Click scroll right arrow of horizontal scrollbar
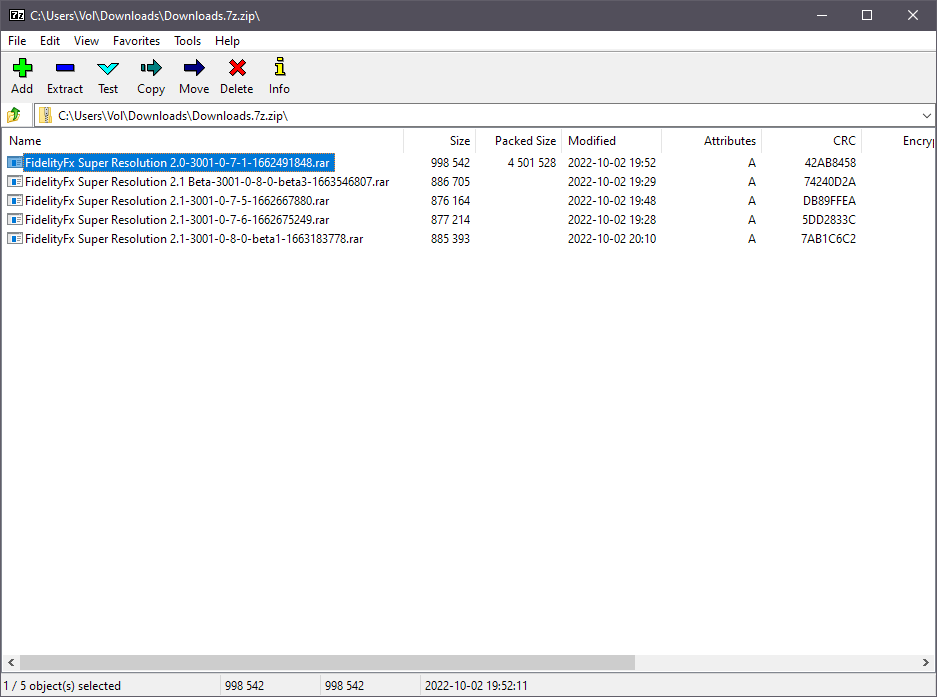Viewport: 937px width, 697px height. (x=926, y=662)
